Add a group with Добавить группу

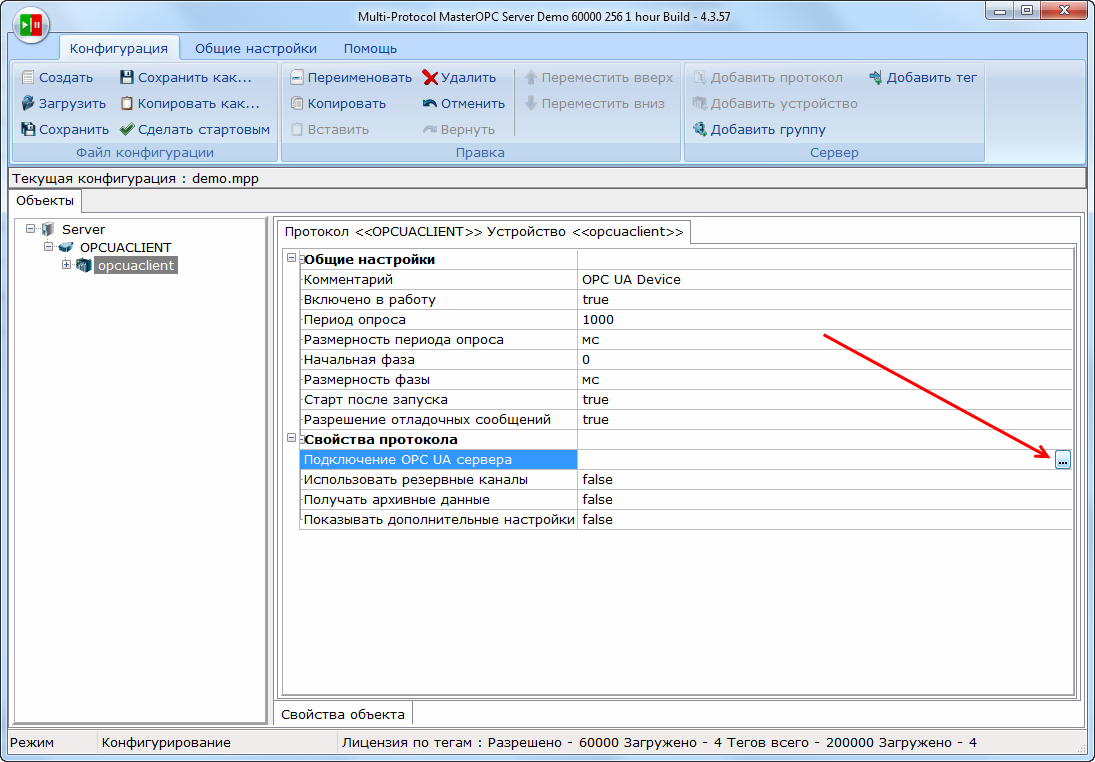(x=700, y=129)
